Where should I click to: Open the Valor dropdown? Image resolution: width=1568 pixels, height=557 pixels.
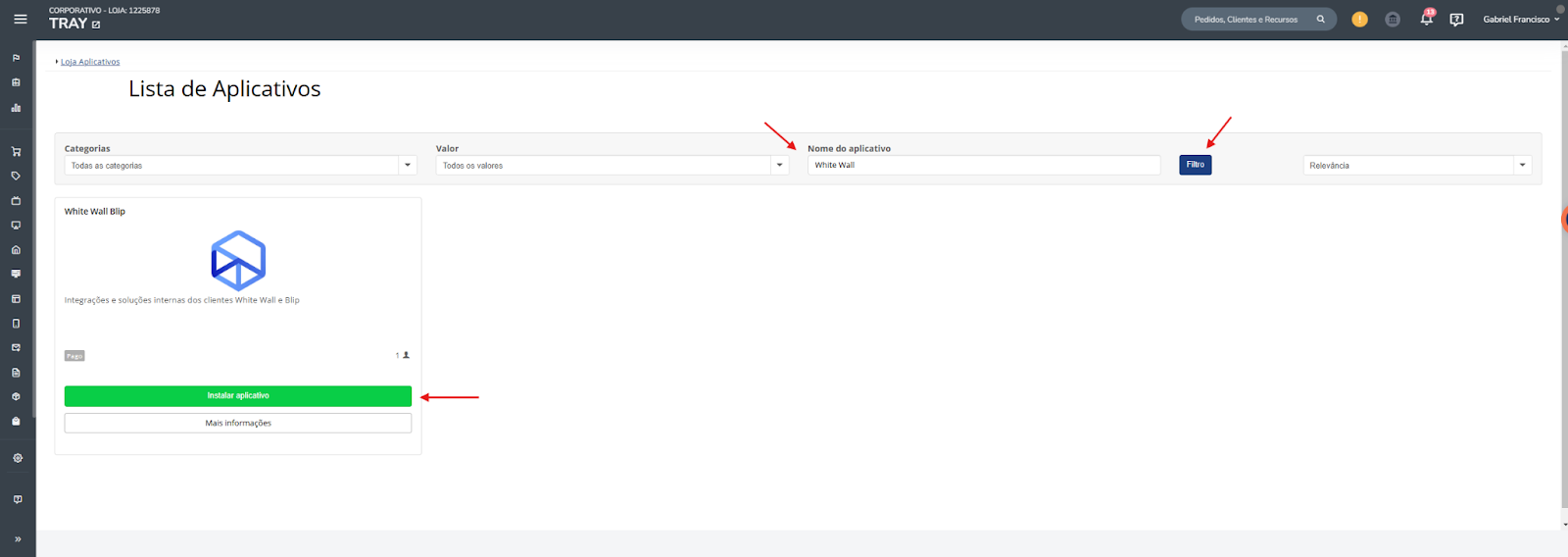612,165
